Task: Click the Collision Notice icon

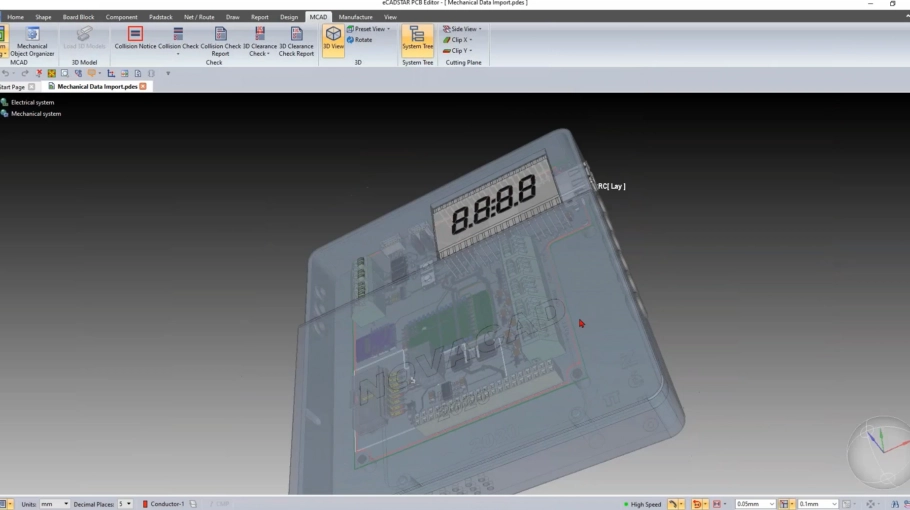Action: click(135, 39)
